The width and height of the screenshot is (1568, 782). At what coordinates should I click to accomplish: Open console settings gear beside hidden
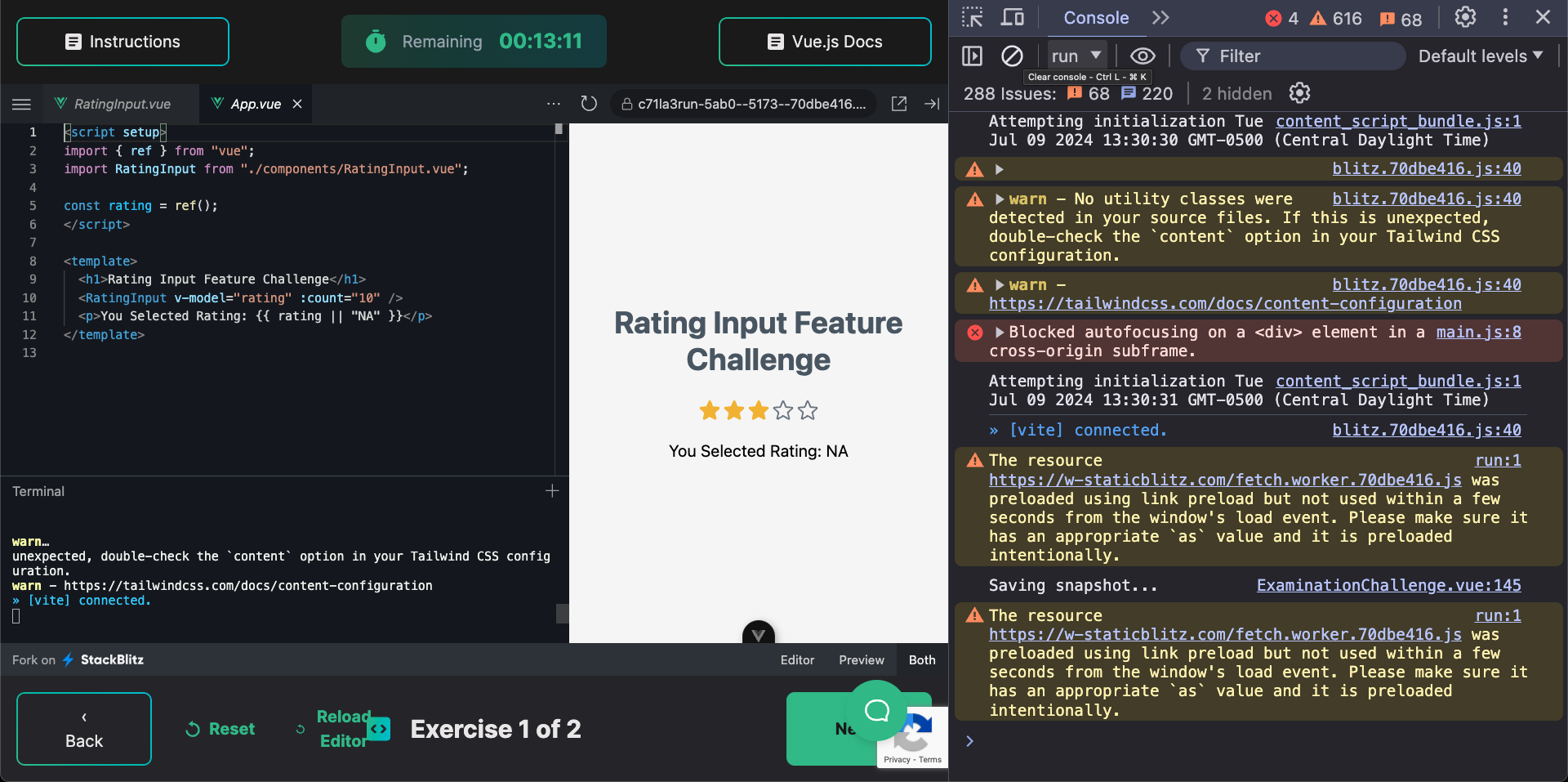1299,93
